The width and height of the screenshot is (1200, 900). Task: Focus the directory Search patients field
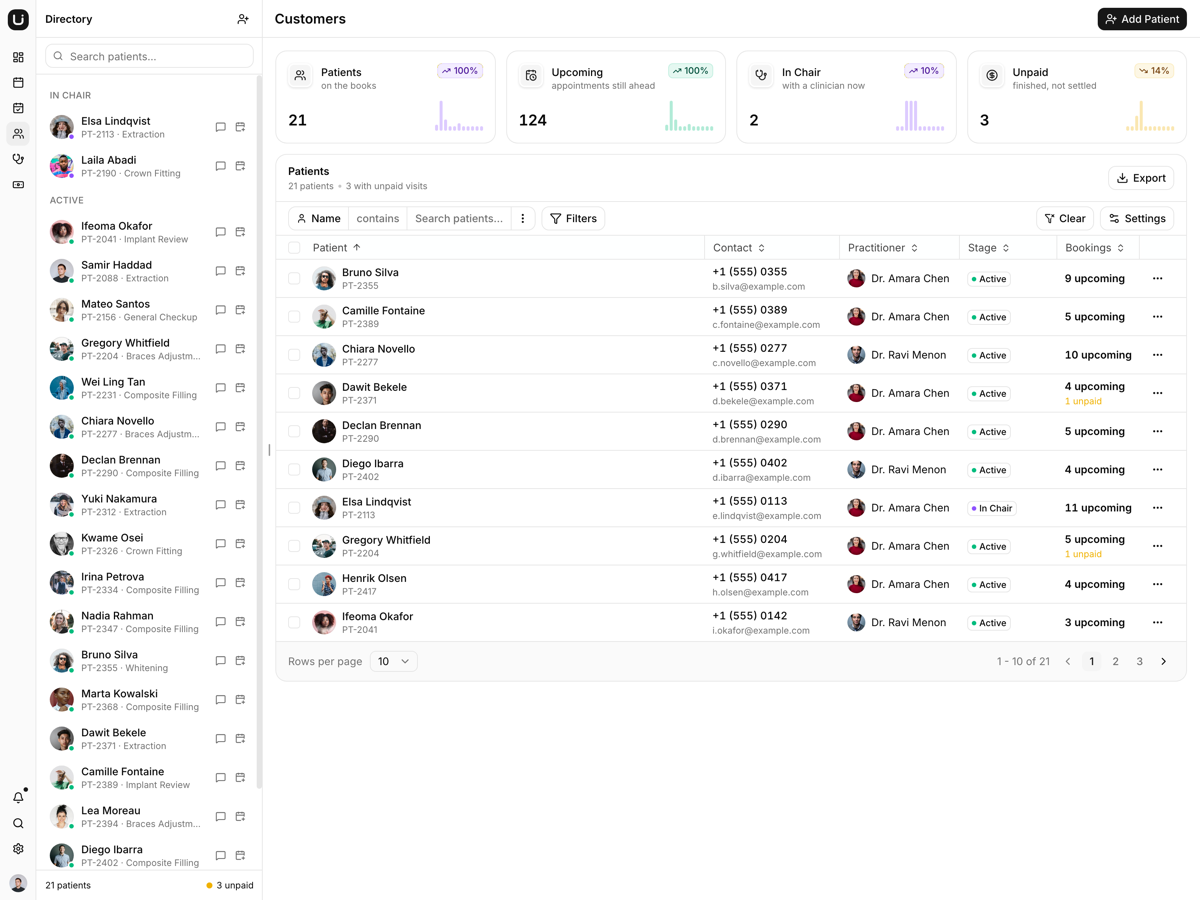tap(149, 56)
